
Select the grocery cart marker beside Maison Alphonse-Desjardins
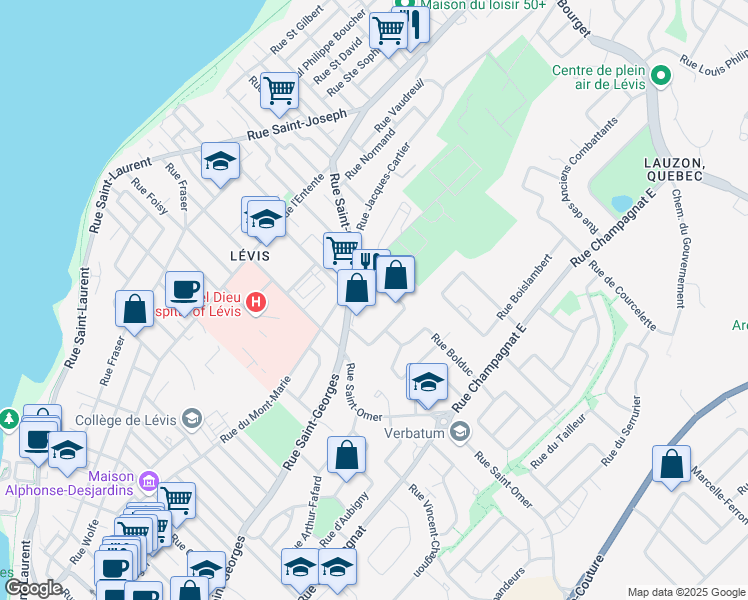point(179,501)
